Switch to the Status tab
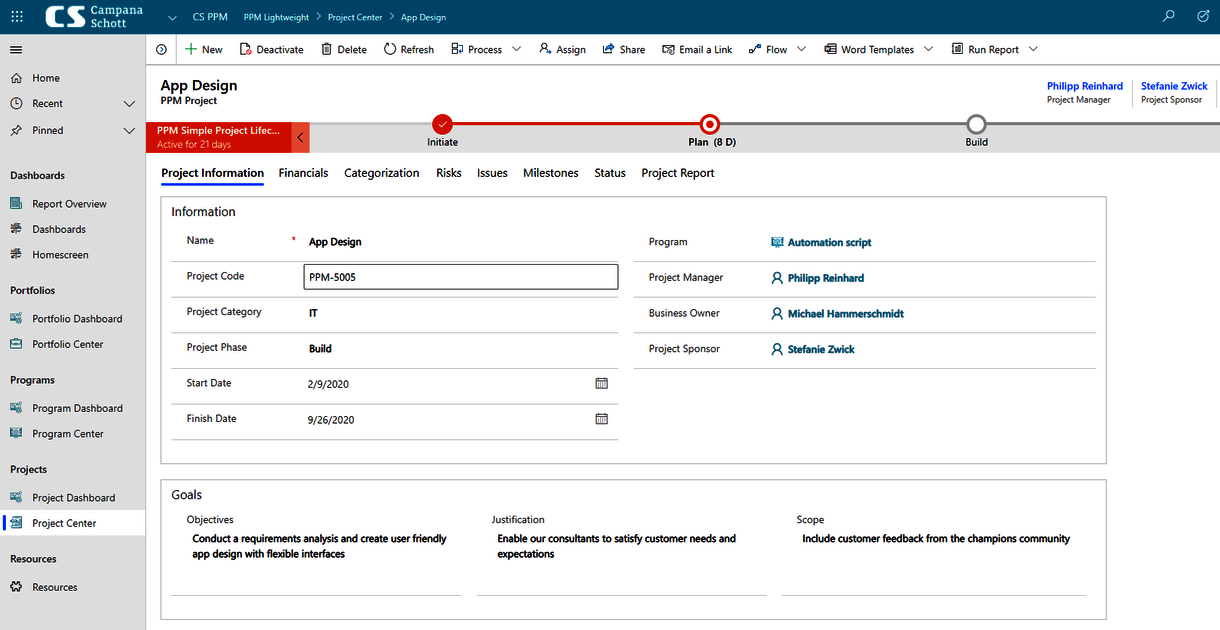Screen dimensions: 1220x630 click(x=610, y=173)
